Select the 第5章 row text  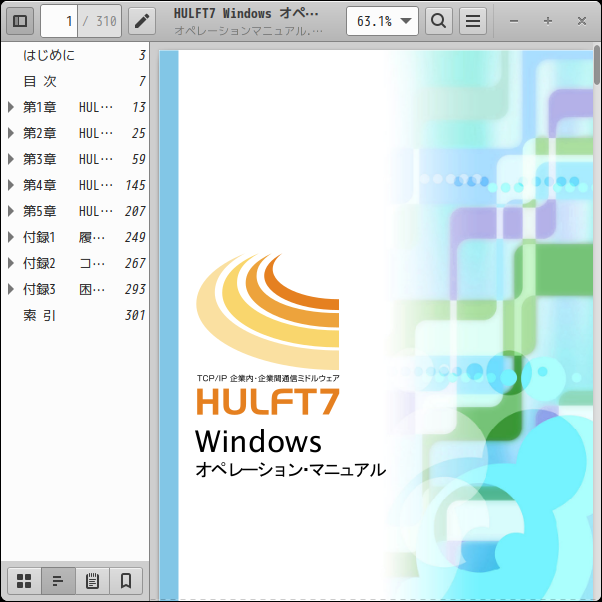68,211
